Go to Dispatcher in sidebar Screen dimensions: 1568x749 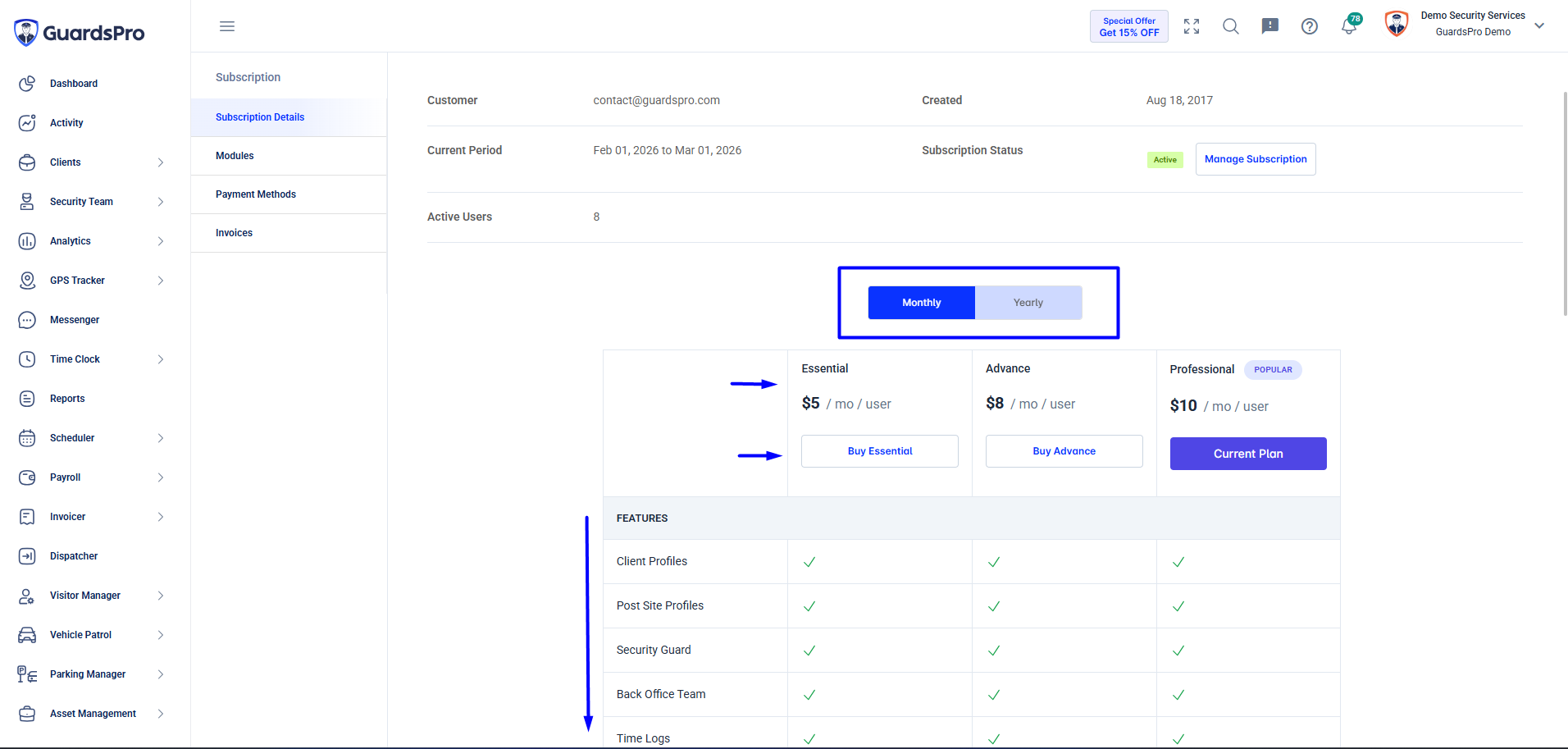92,556
